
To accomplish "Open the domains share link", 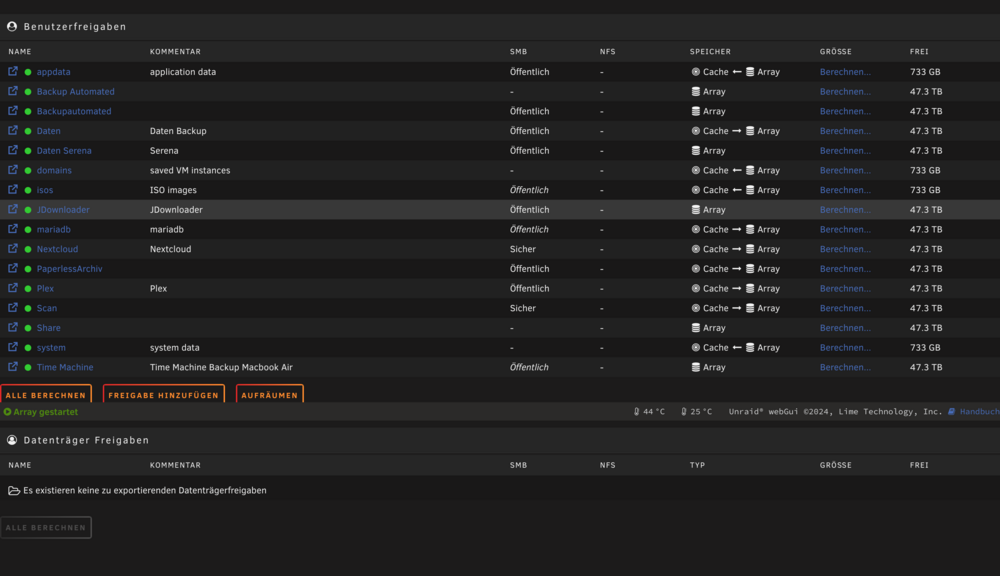I will (x=54, y=170).
